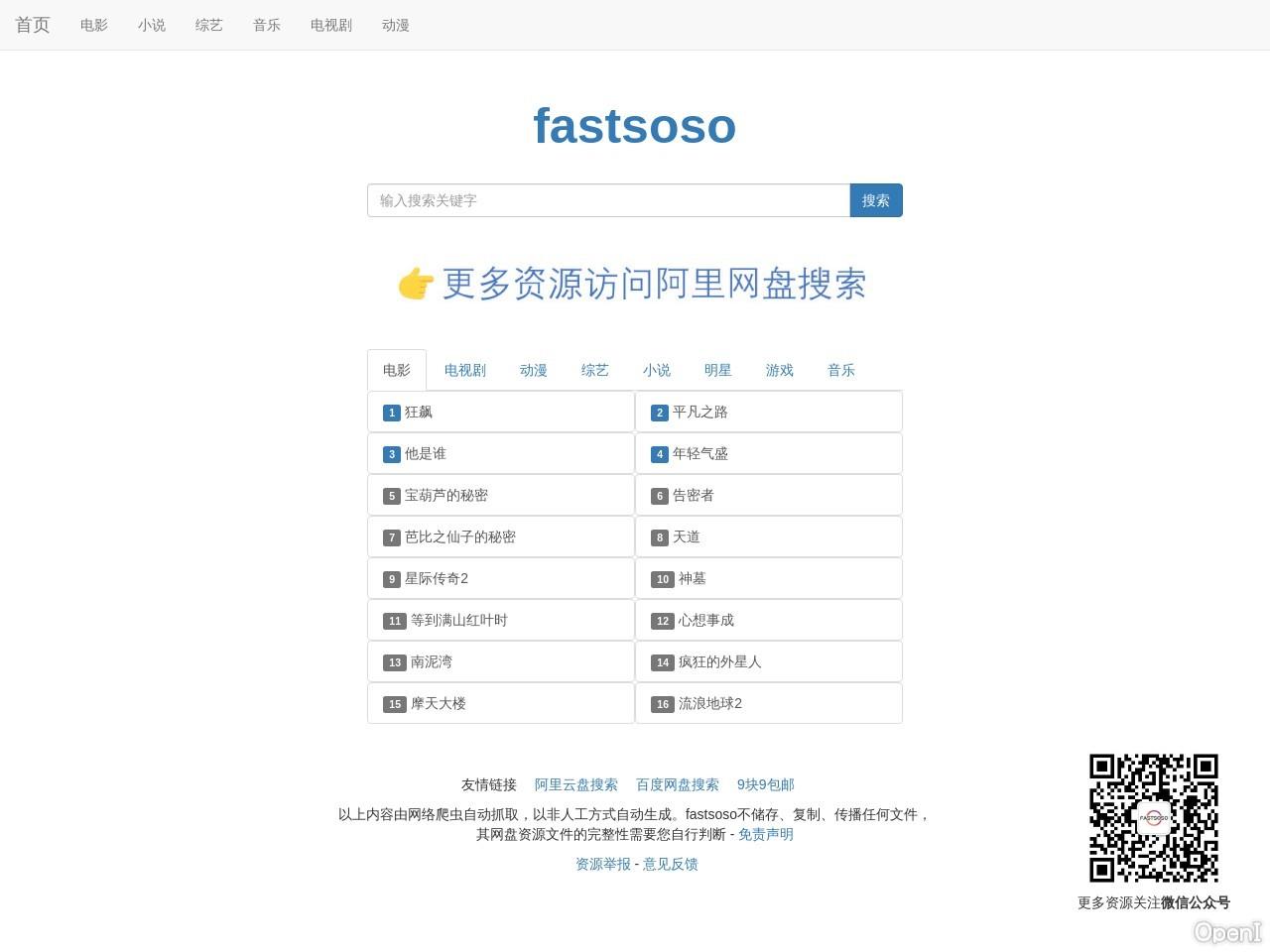This screenshot has height=952, width=1270.
Task: Click the WeChat QR code image
Action: (x=1153, y=817)
